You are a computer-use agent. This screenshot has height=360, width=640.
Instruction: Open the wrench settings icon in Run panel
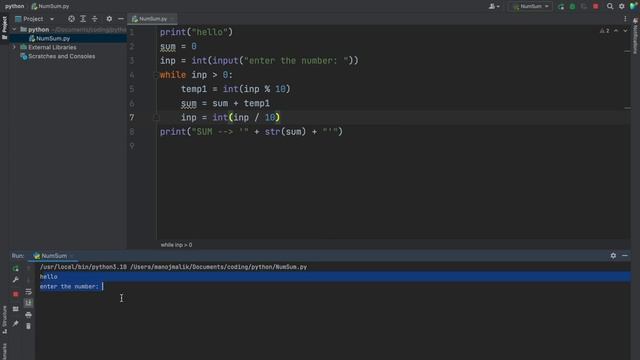click(x=16, y=280)
